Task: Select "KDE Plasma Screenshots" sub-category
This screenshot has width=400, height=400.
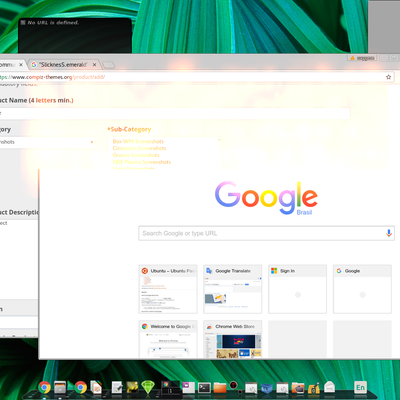Action: [x=142, y=162]
